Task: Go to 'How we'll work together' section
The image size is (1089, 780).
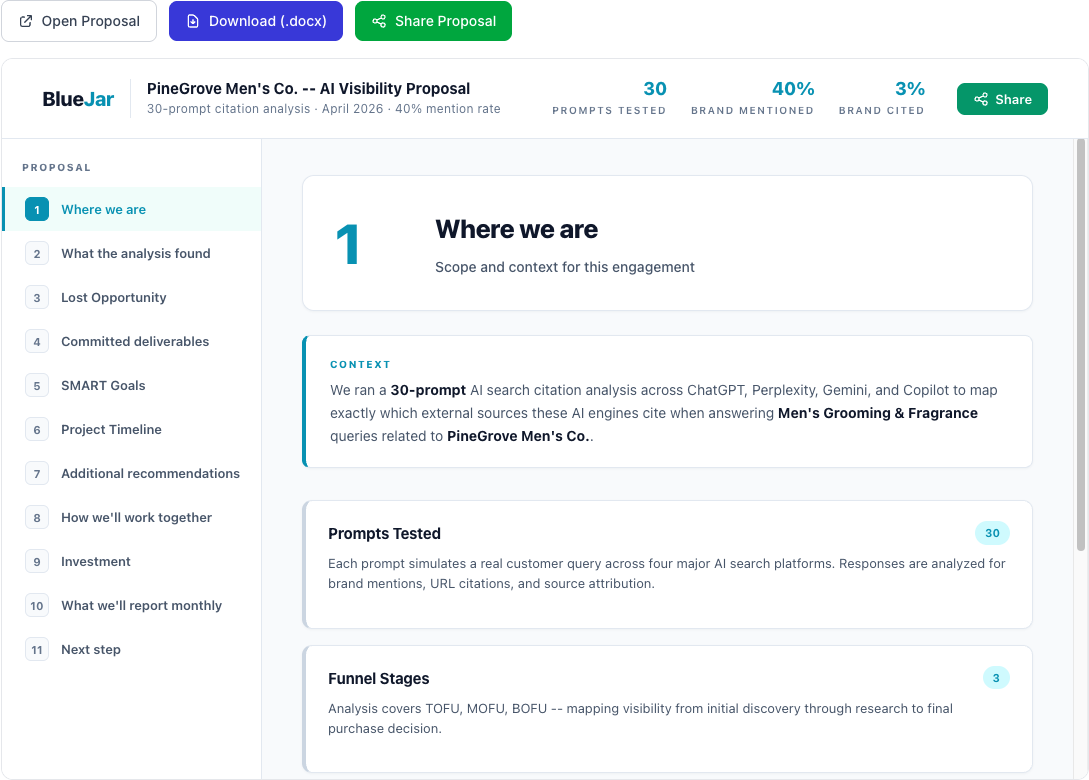Action: 132,517
